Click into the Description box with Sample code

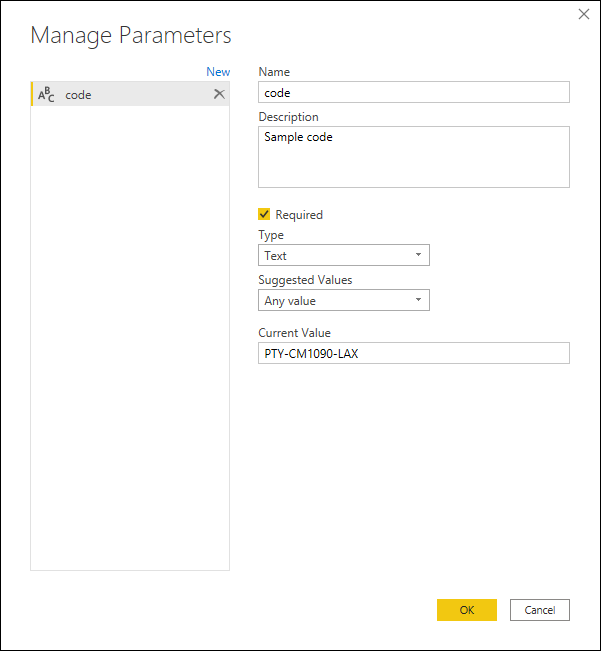pos(414,157)
